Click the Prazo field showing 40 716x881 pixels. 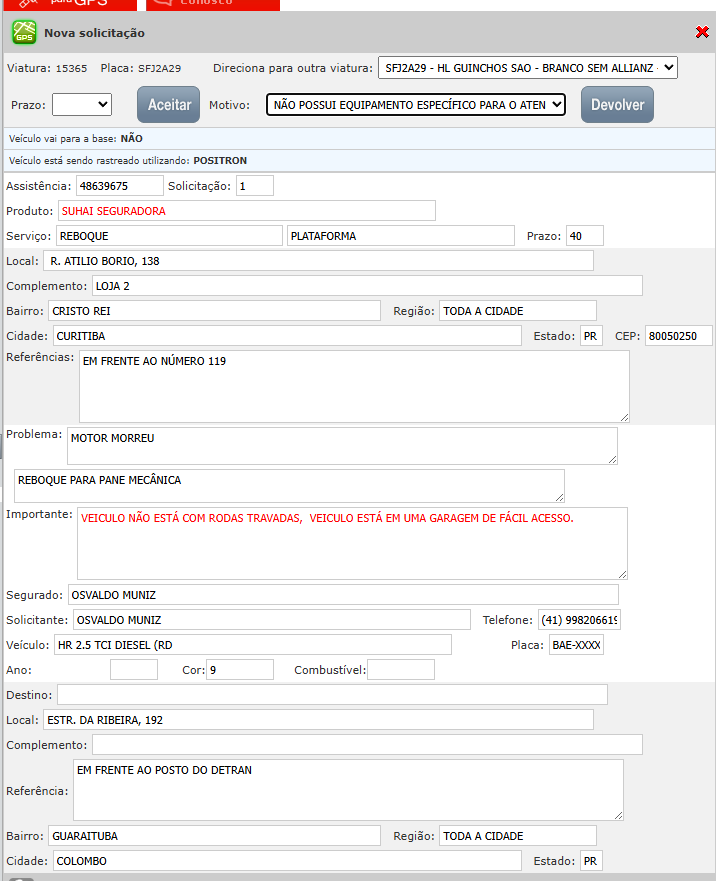(x=584, y=236)
